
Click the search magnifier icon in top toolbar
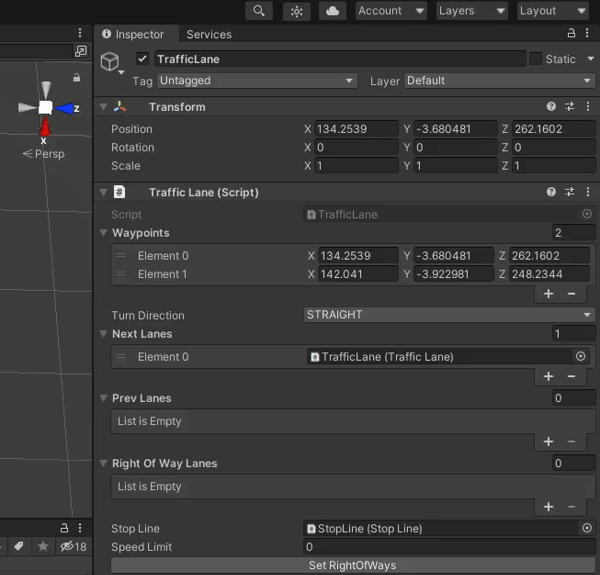pos(259,11)
